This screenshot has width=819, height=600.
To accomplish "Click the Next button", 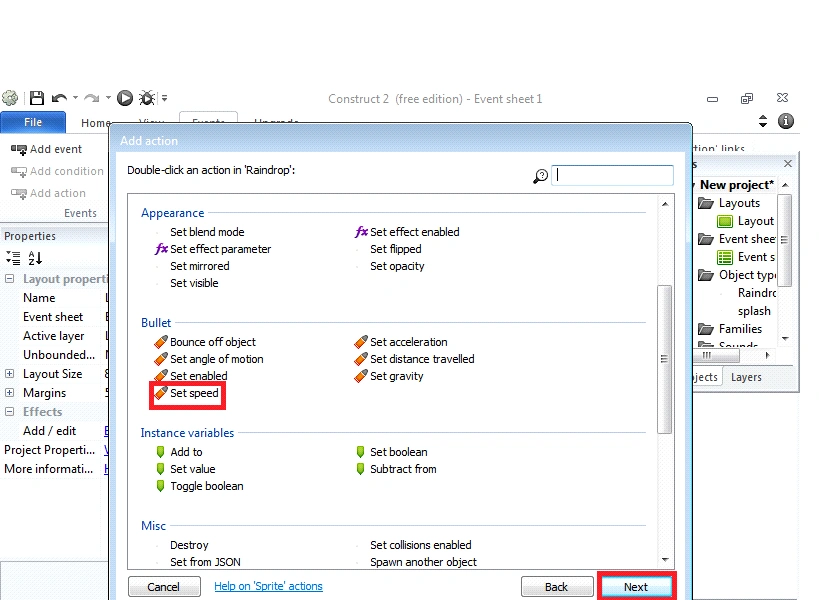I will pos(636,587).
